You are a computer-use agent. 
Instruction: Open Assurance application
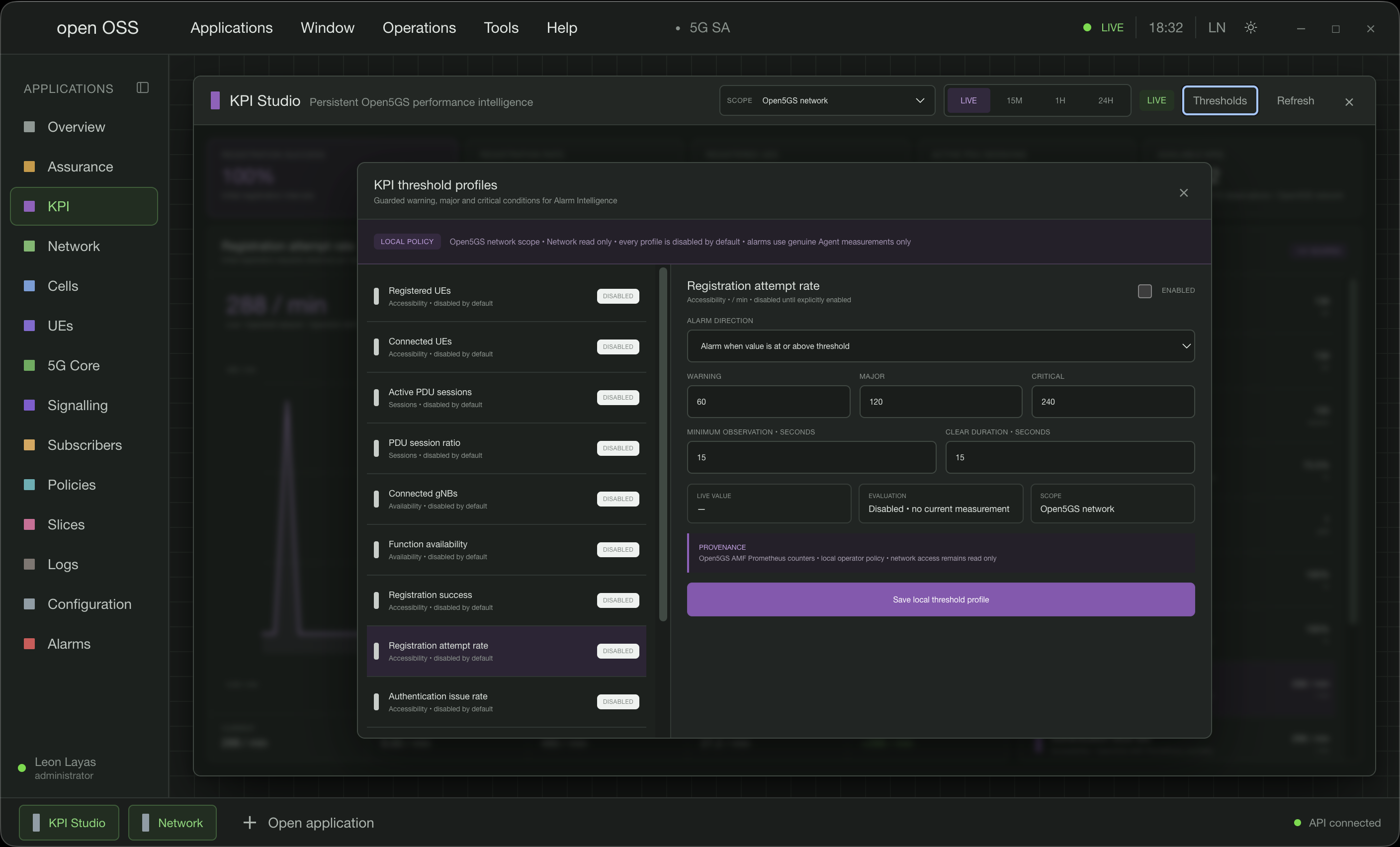tap(84, 167)
